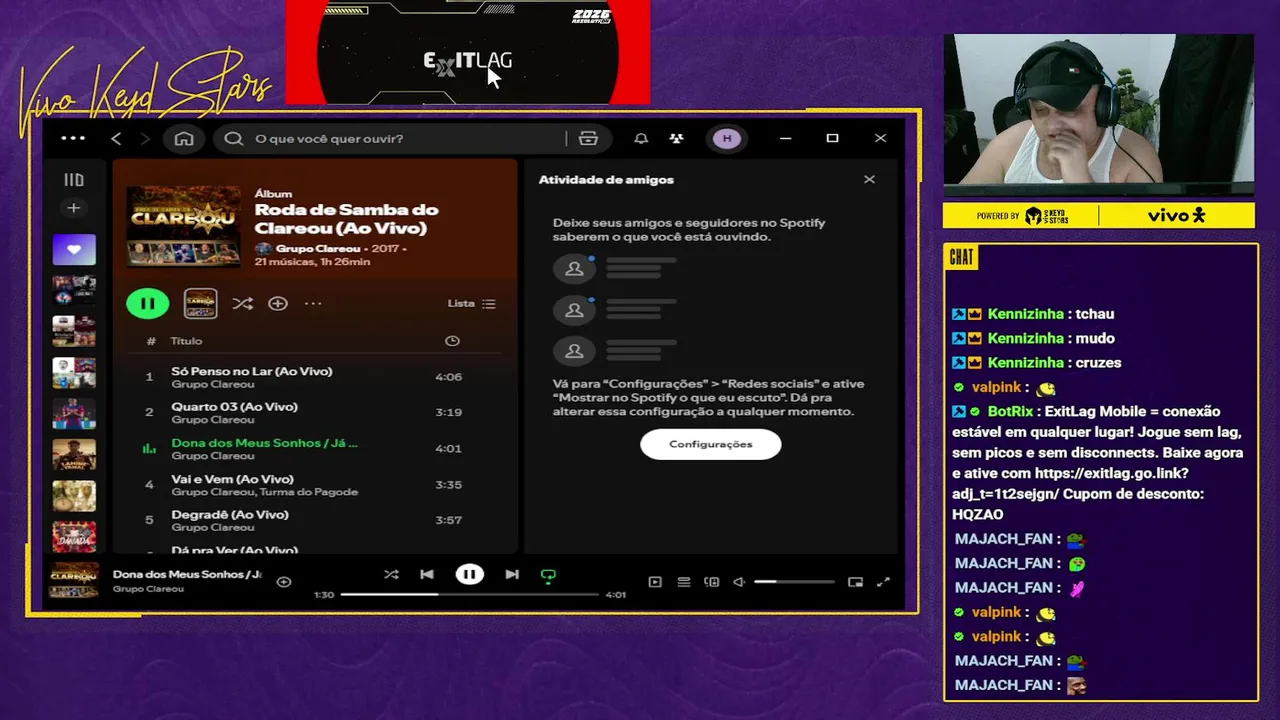Viewport: 1280px width, 720px height.
Task: Open the queue icon
Action: [684, 581]
